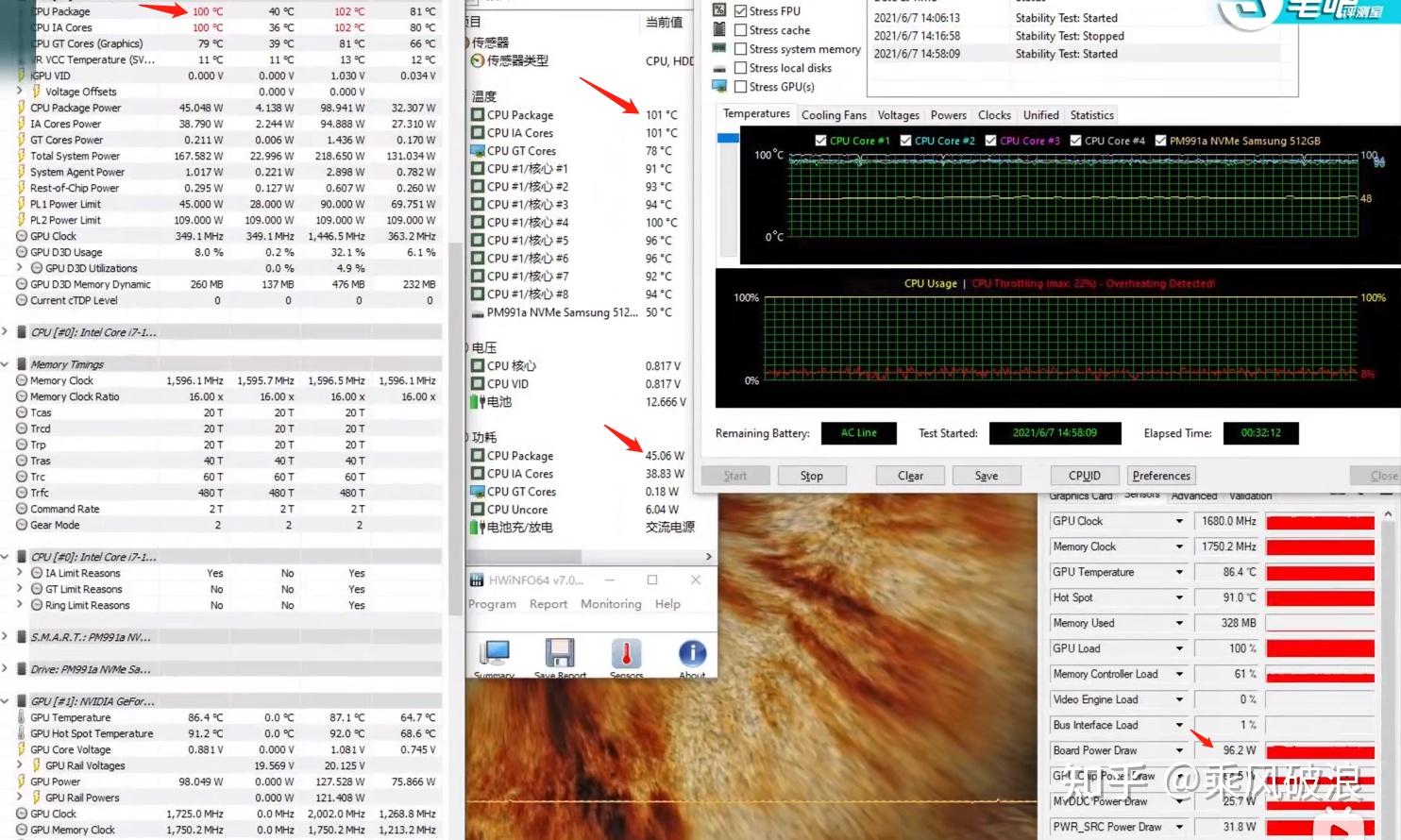Click the lightning icon beside Total System Power
Image resolution: width=1401 pixels, height=840 pixels.
[21, 156]
